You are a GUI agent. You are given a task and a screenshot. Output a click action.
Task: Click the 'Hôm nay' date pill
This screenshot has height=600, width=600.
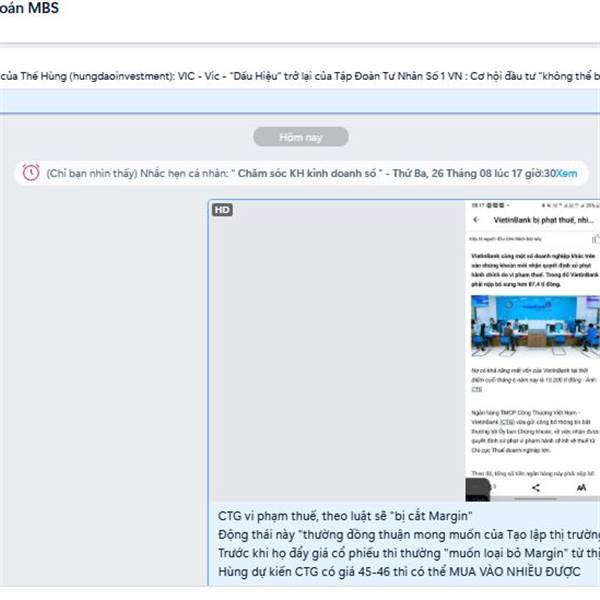click(x=301, y=137)
